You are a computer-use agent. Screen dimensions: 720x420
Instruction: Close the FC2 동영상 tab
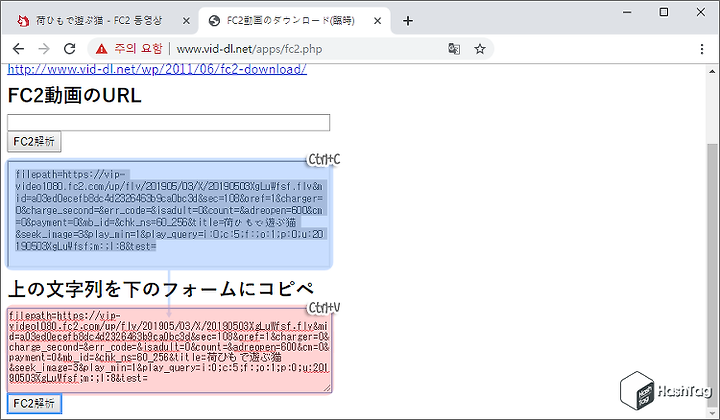[x=186, y=21]
